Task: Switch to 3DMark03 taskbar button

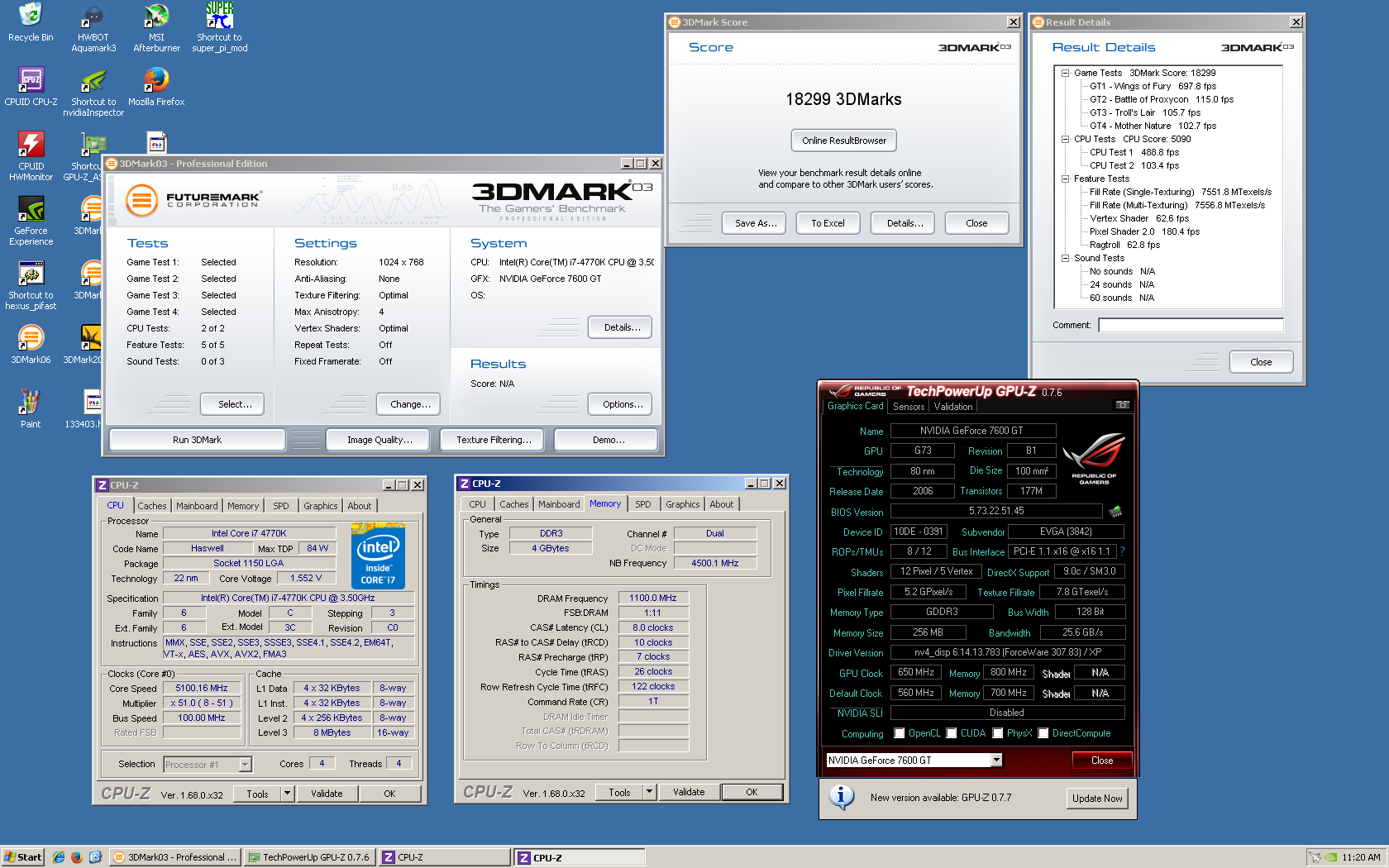Action: 175,857
